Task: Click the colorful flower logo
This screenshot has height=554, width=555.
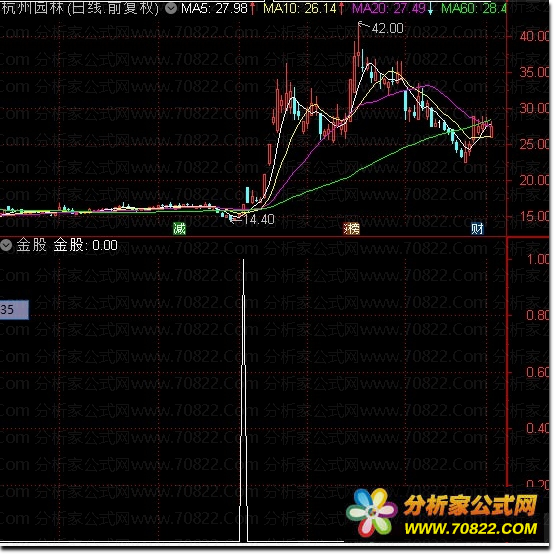Action: [372, 512]
